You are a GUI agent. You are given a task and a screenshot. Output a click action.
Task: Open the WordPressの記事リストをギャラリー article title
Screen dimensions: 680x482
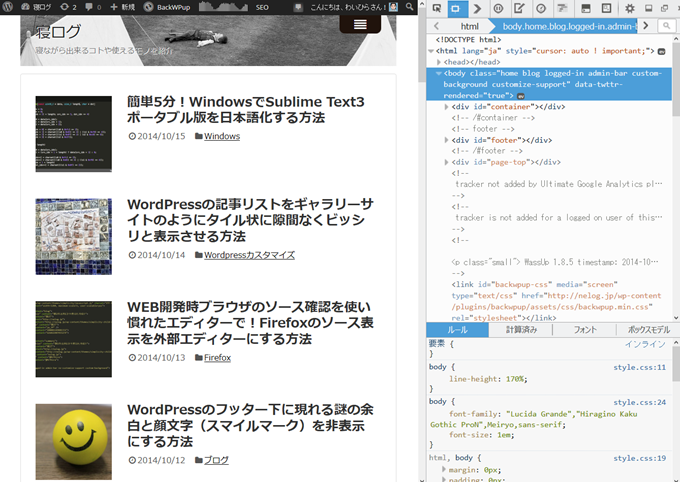250,220
